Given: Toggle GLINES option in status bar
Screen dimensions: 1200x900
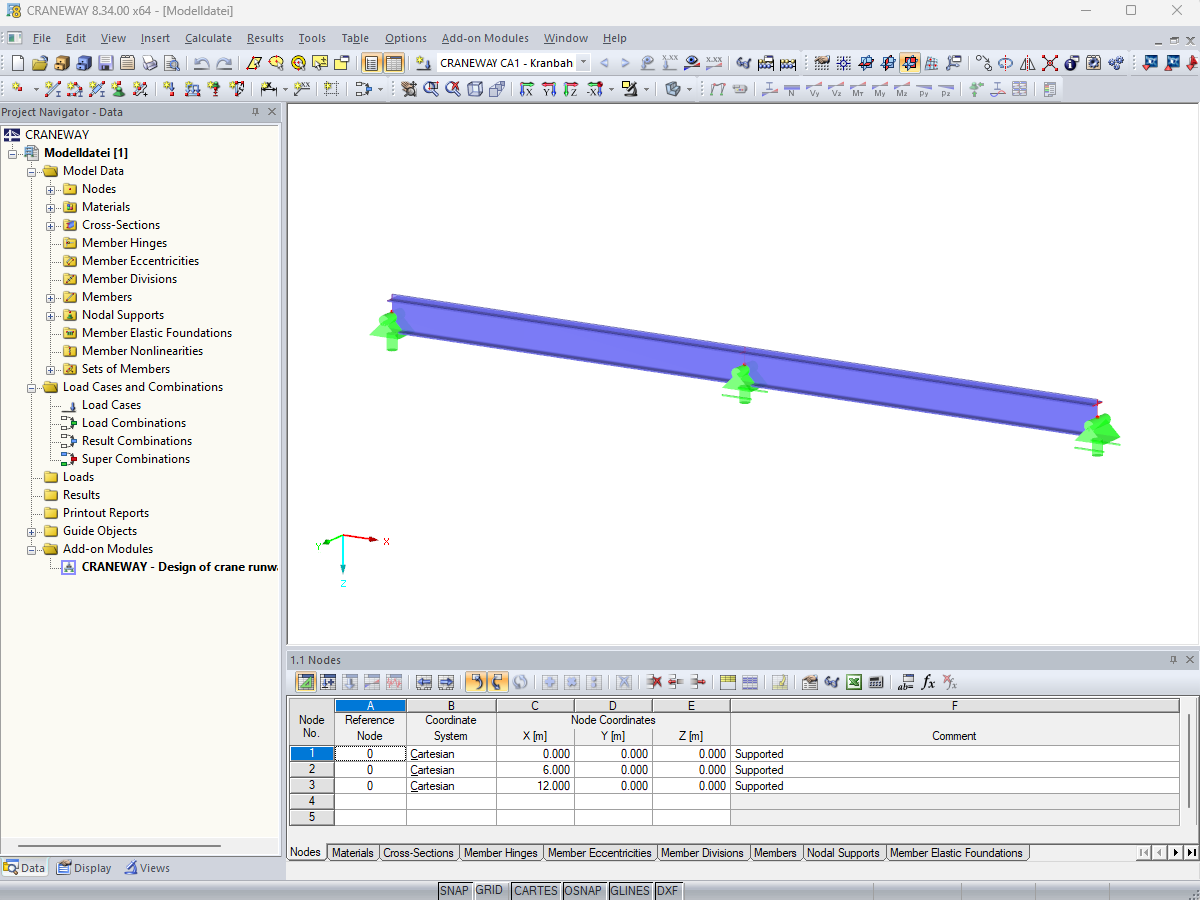Looking at the screenshot, I should [629, 890].
